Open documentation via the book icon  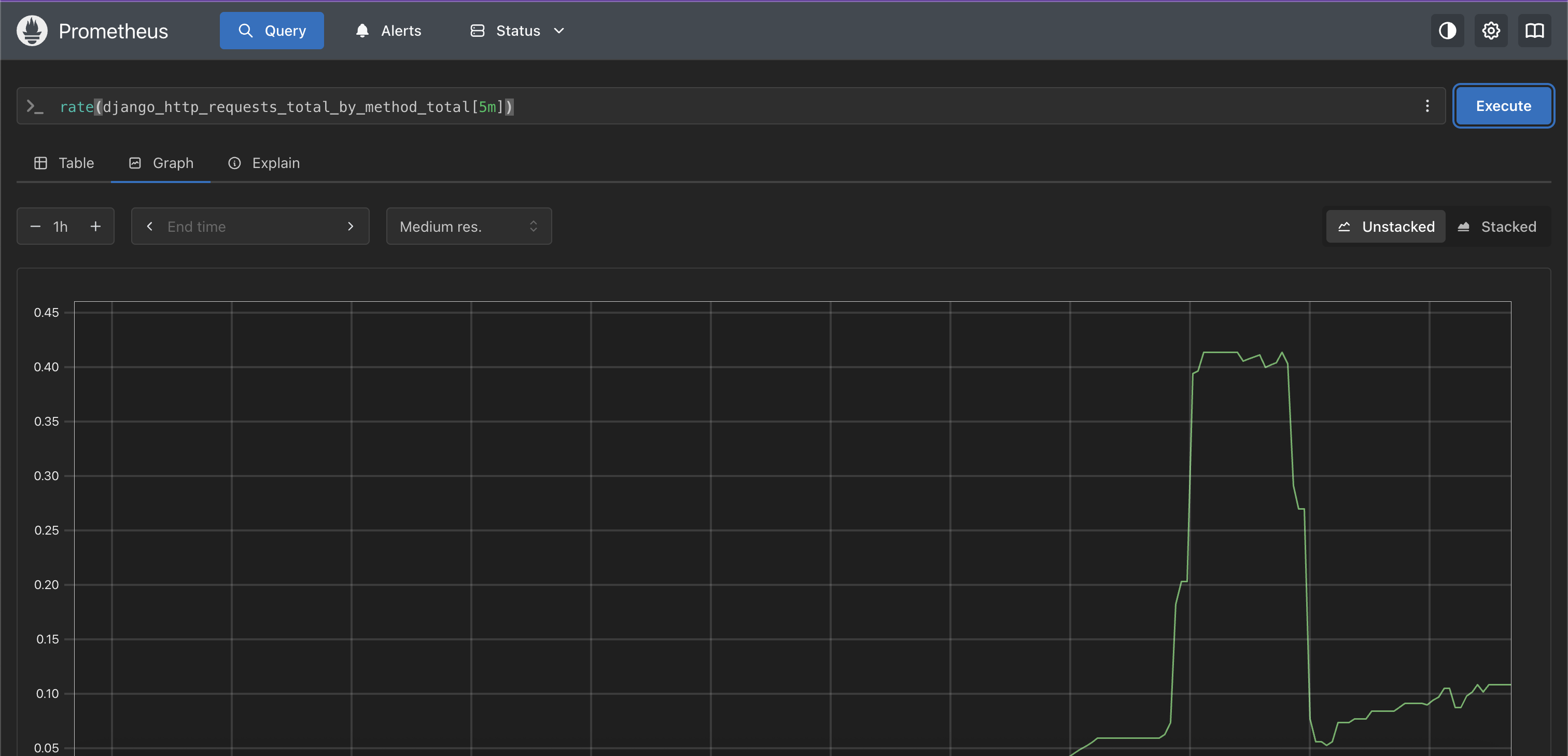point(1534,31)
